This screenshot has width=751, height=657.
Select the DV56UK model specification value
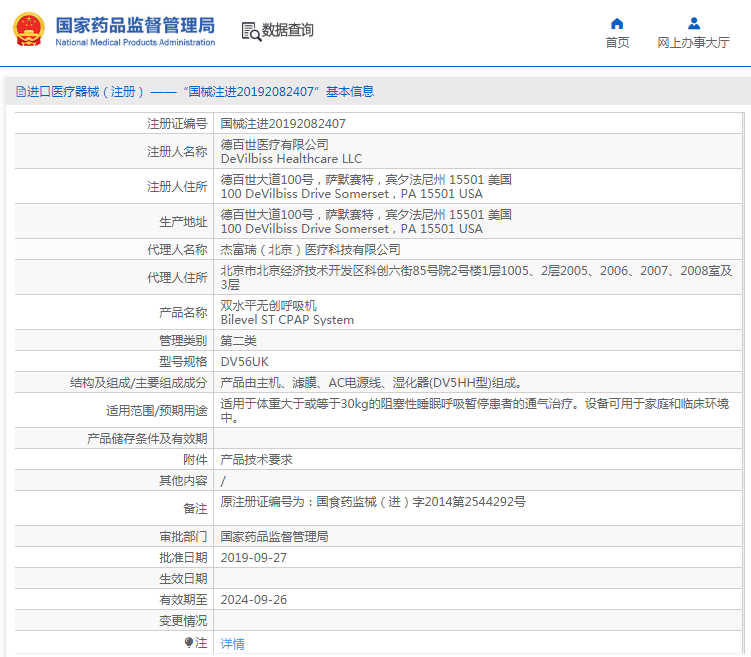(244, 361)
